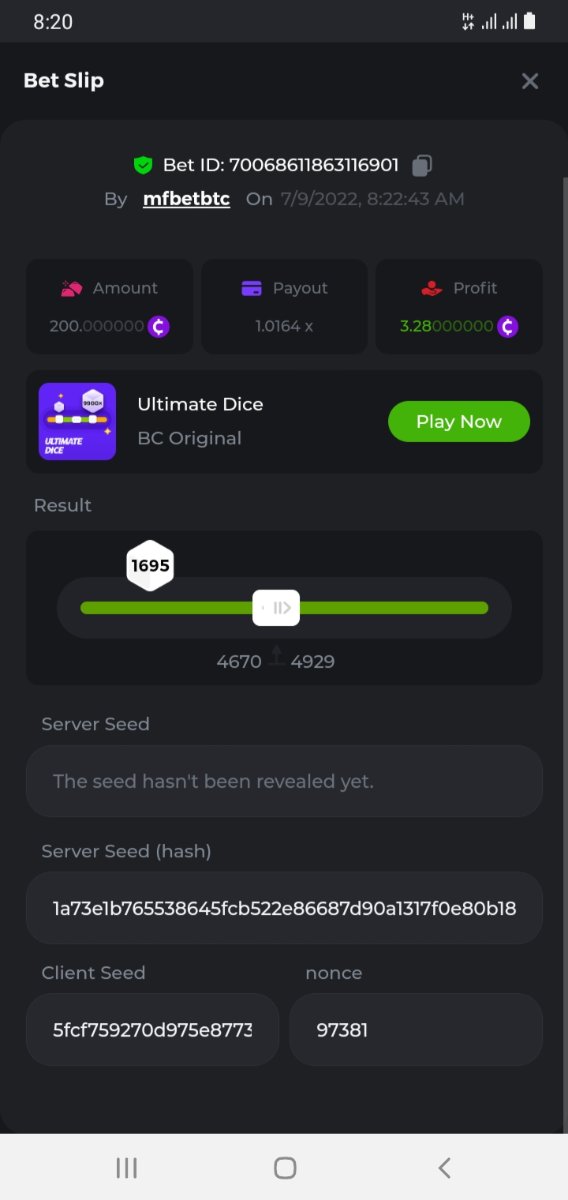Viewport: 568px width, 1200px height.
Task: Tap the currency coin icon beside the 3.28 profit
Action: pos(508,326)
